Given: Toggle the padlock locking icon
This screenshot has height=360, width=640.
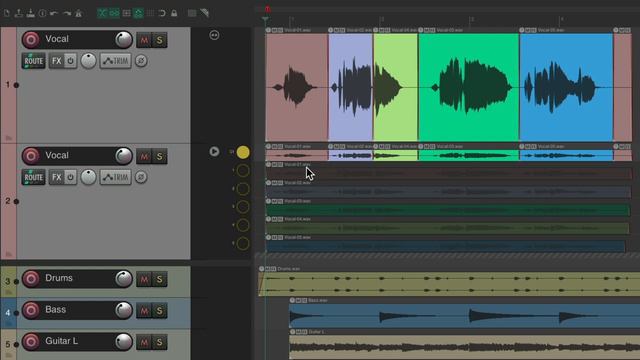Looking at the screenshot, I should click(174, 13).
